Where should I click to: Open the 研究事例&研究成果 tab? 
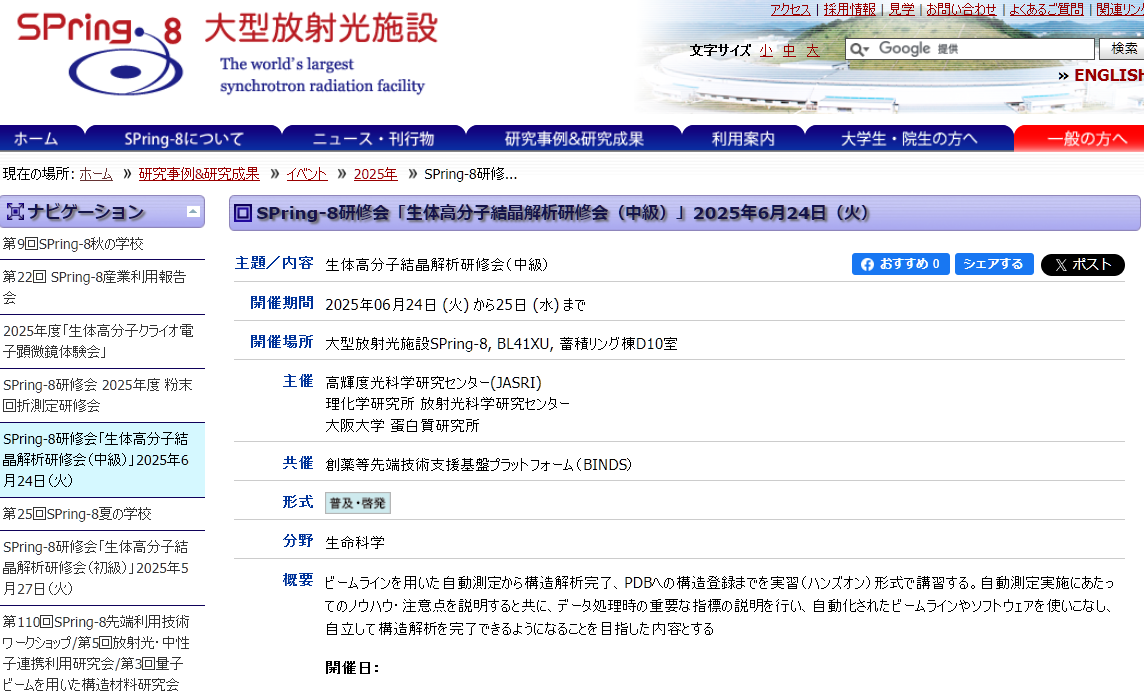[573, 139]
